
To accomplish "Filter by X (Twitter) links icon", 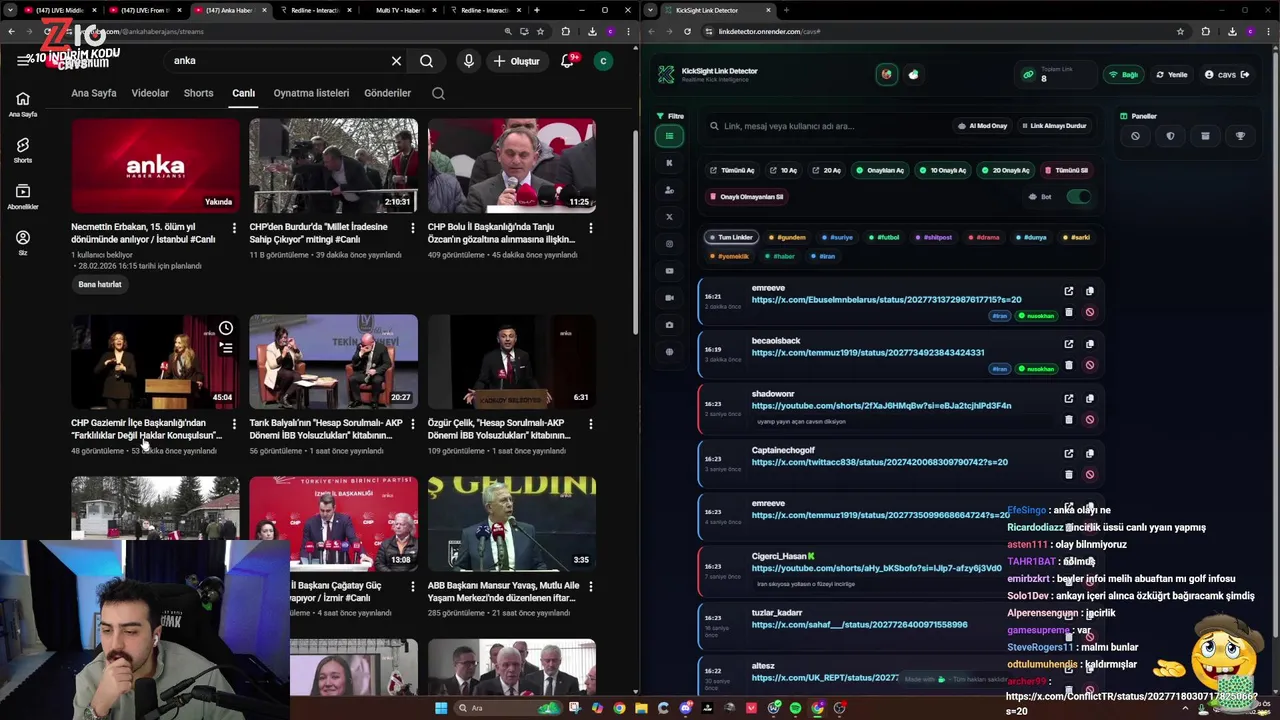I will [x=670, y=217].
